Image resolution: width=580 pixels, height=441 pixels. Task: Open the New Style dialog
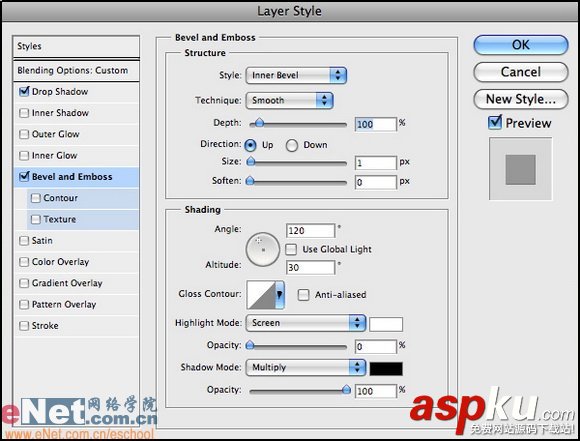pyautogui.click(x=520, y=99)
